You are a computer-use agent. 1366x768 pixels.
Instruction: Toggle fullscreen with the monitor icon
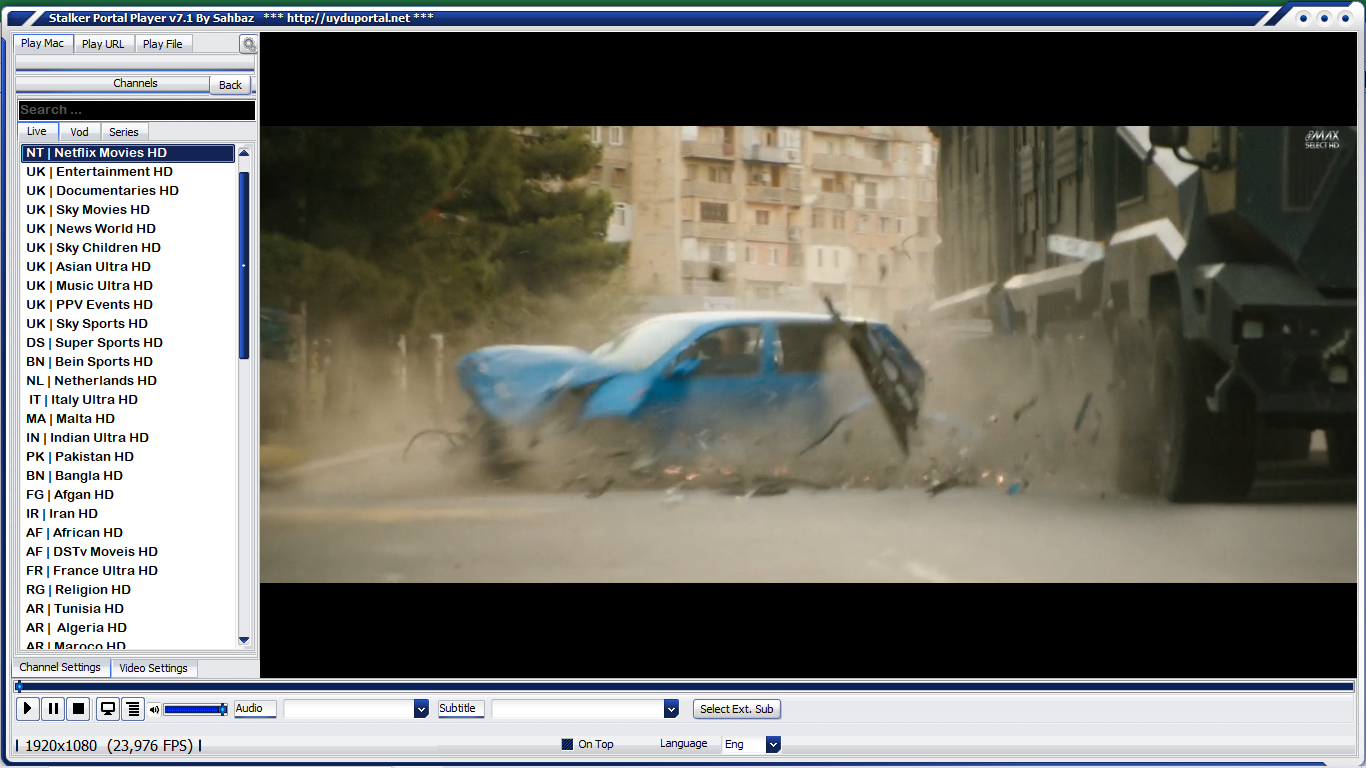pos(108,709)
